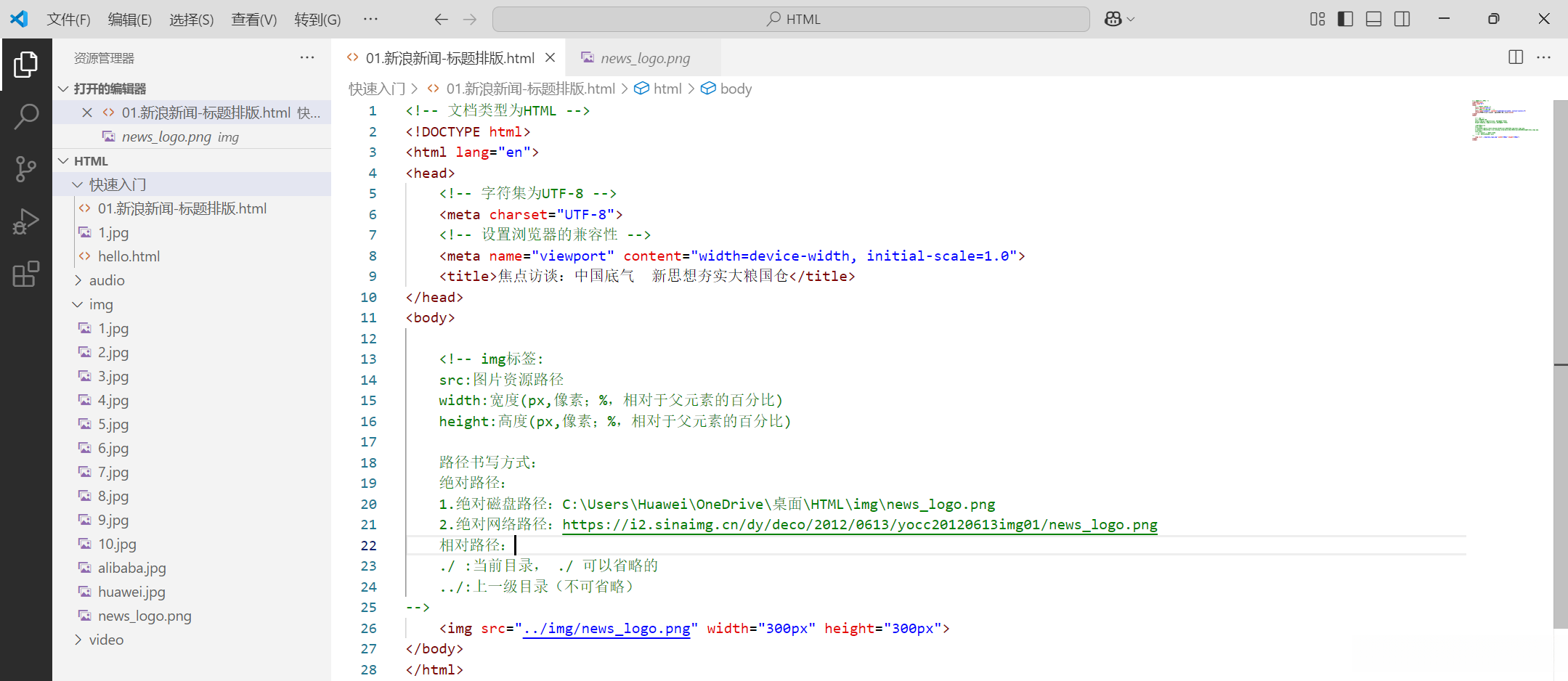Close 01.新浪新闻 file in open editors list
This screenshot has height=681, width=1568.
87,113
